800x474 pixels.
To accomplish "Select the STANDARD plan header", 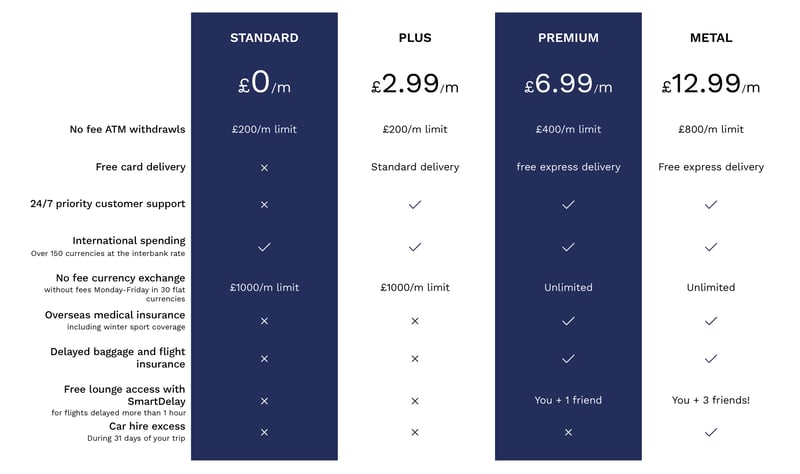I will pos(264,38).
